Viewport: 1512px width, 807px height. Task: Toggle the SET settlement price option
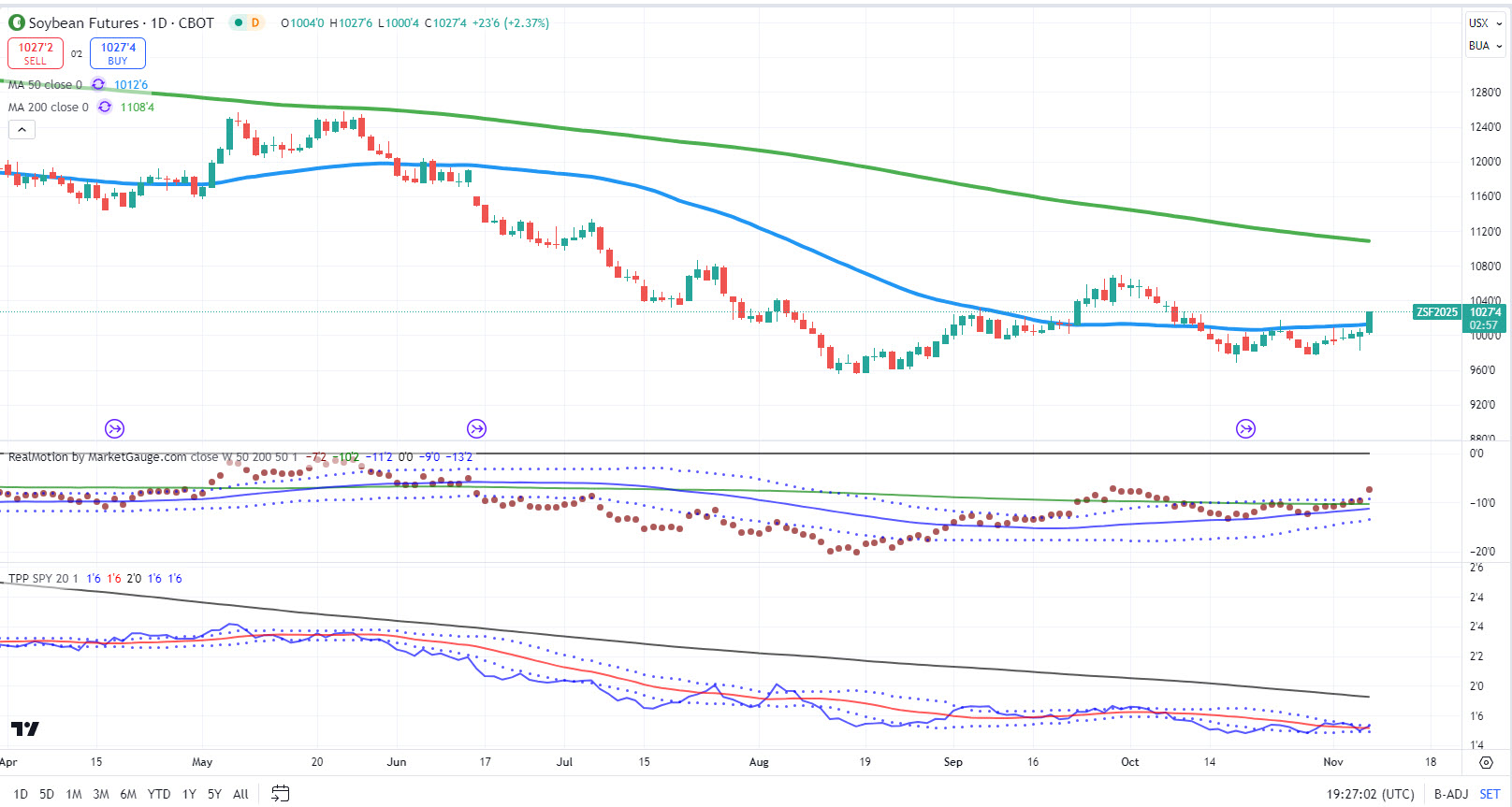(x=1490, y=794)
